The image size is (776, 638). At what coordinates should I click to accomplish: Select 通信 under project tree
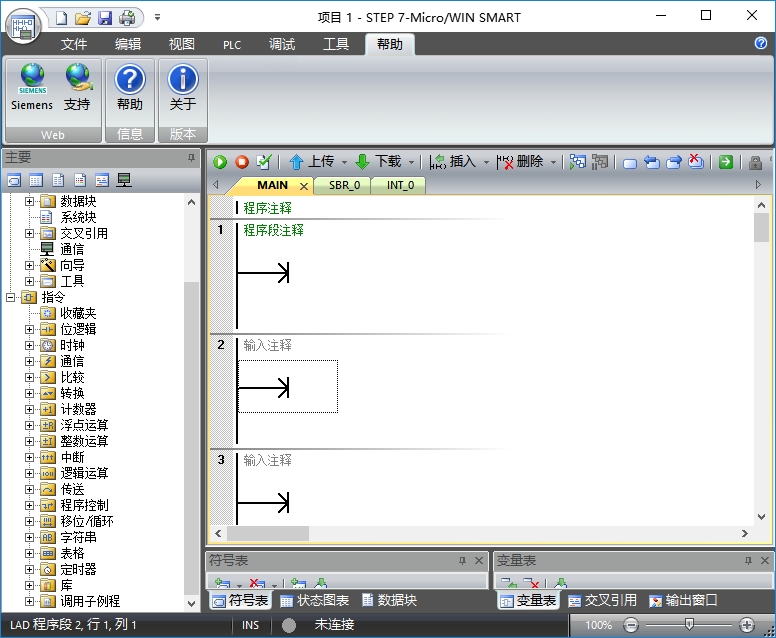72,249
